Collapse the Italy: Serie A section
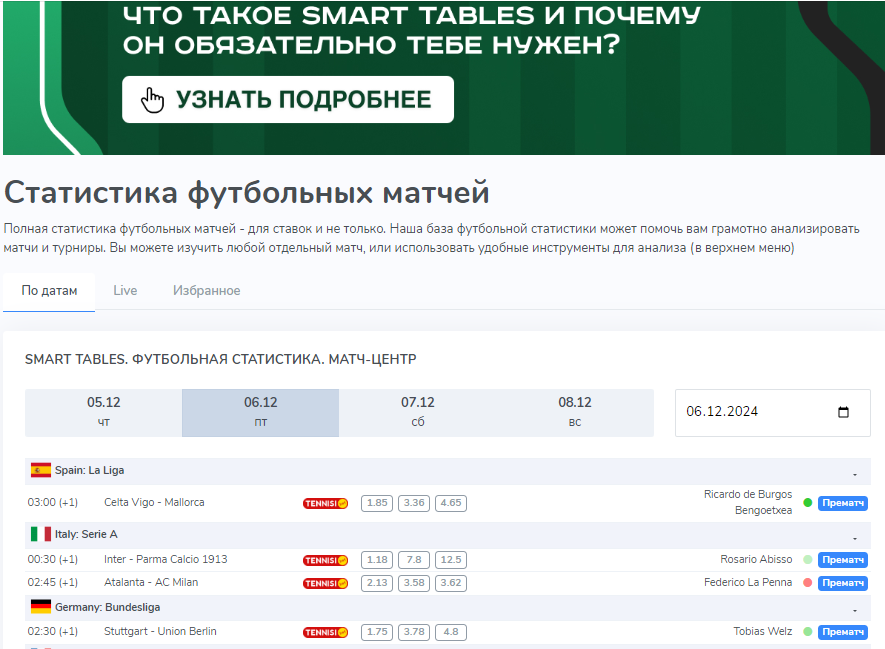The image size is (885, 649). click(x=855, y=537)
